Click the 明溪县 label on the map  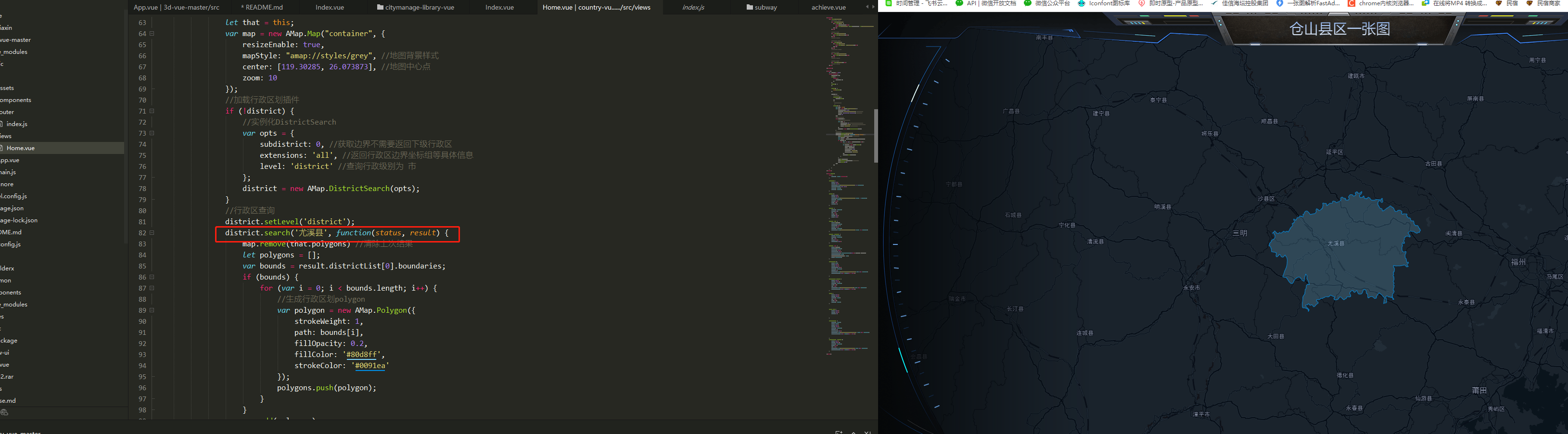click(x=1162, y=207)
